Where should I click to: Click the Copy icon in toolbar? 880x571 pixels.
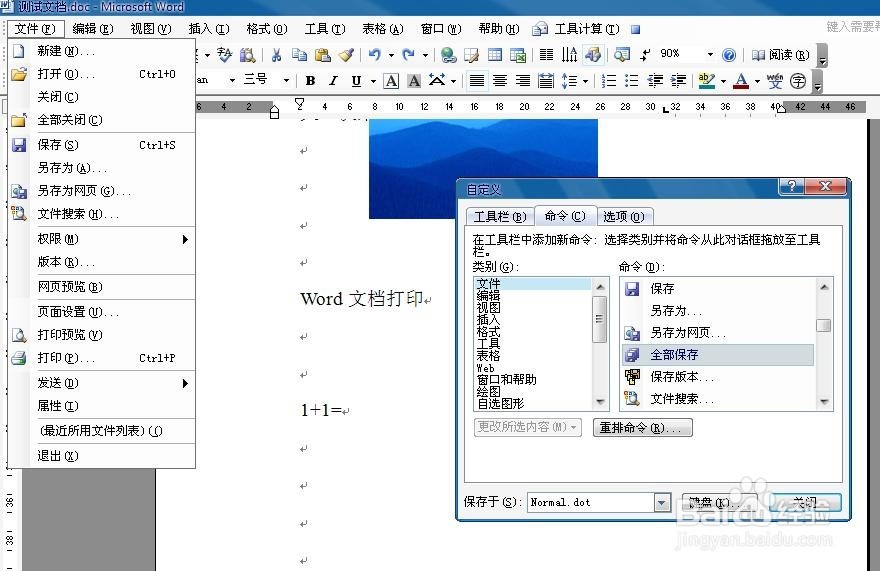point(299,55)
